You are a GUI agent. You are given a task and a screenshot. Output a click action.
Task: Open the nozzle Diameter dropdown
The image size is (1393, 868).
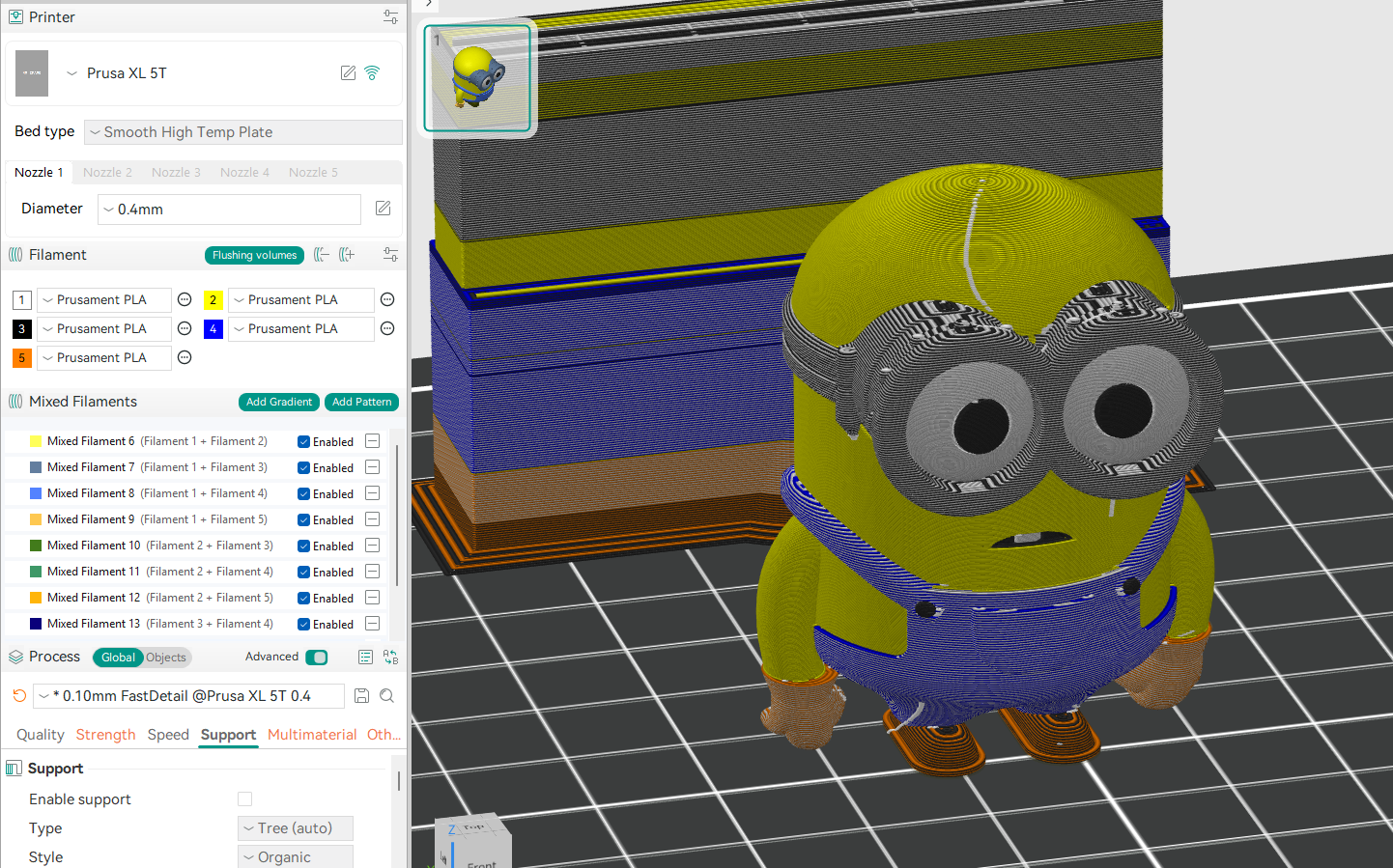230,210
